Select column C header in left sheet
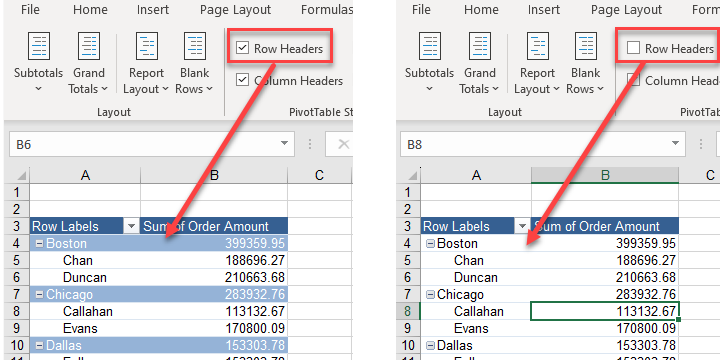Screen dimensions: 720x360 point(320,175)
